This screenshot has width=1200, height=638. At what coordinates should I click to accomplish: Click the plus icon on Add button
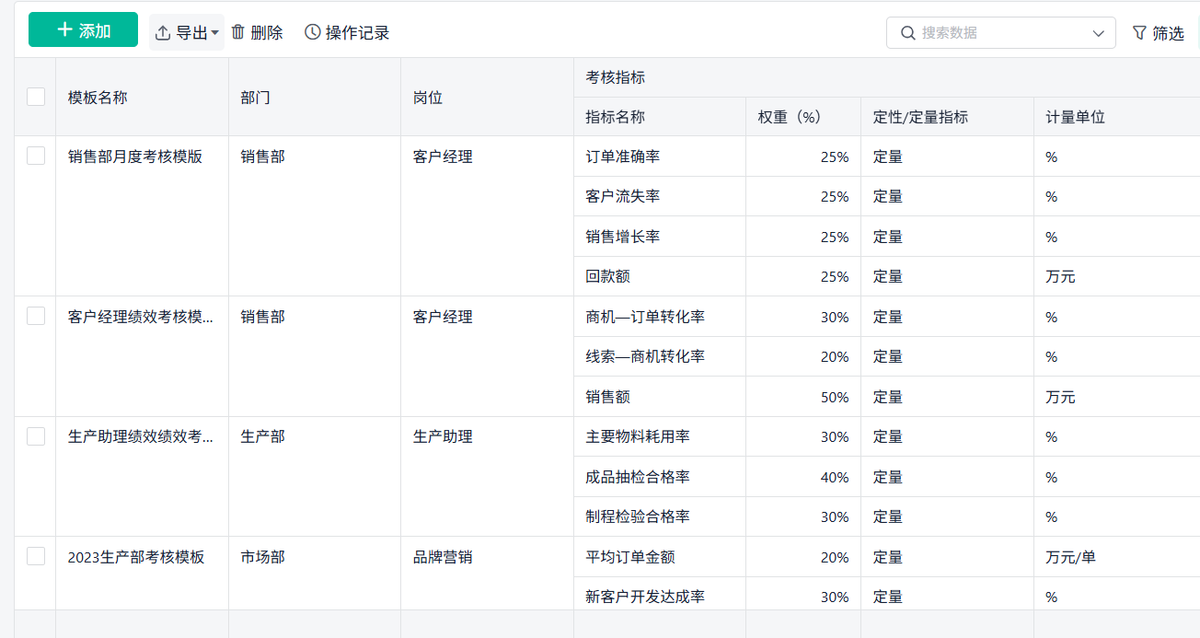pyautogui.click(x=65, y=31)
